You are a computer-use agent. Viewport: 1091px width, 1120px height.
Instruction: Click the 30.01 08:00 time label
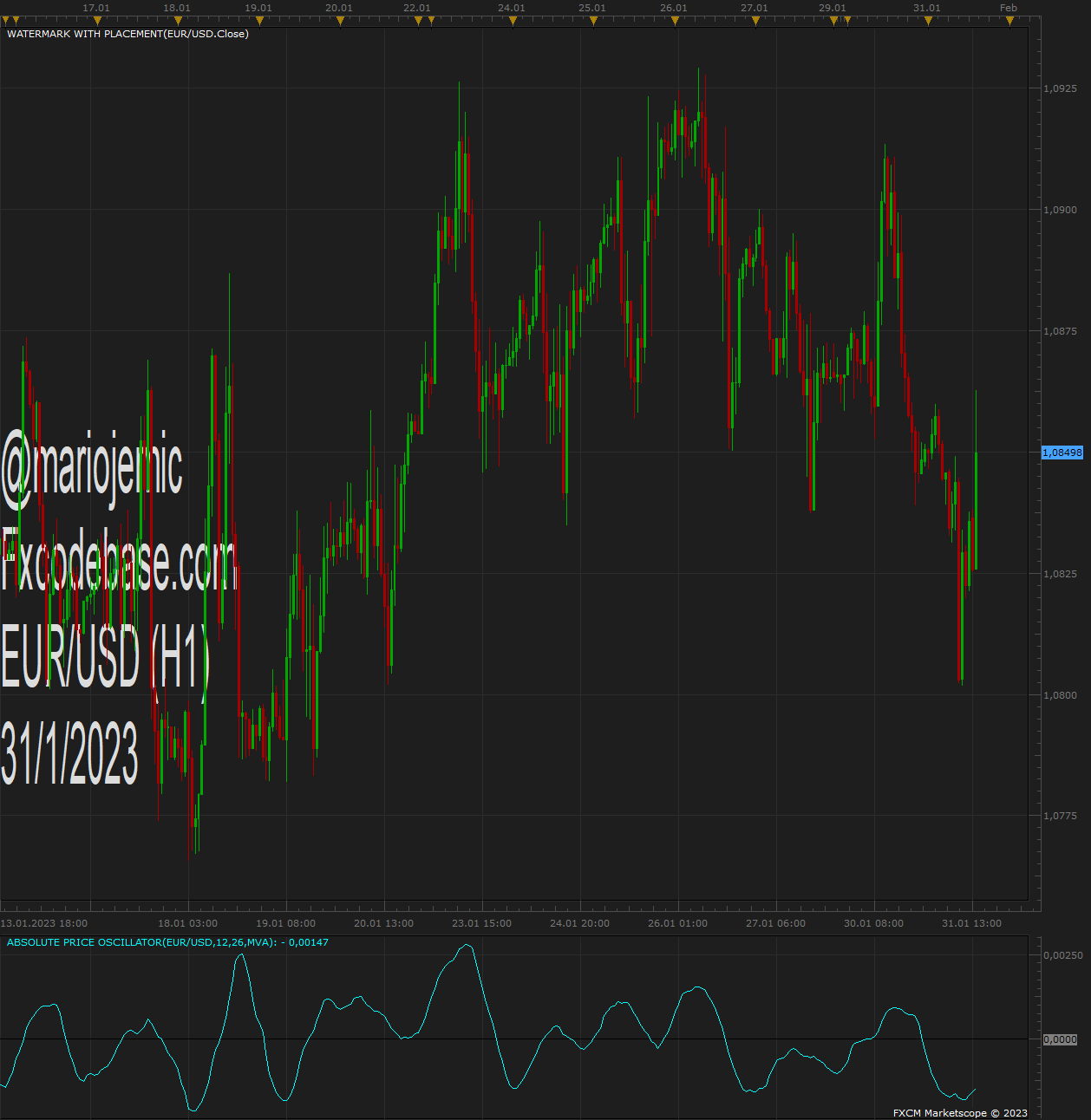[x=874, y=923]
